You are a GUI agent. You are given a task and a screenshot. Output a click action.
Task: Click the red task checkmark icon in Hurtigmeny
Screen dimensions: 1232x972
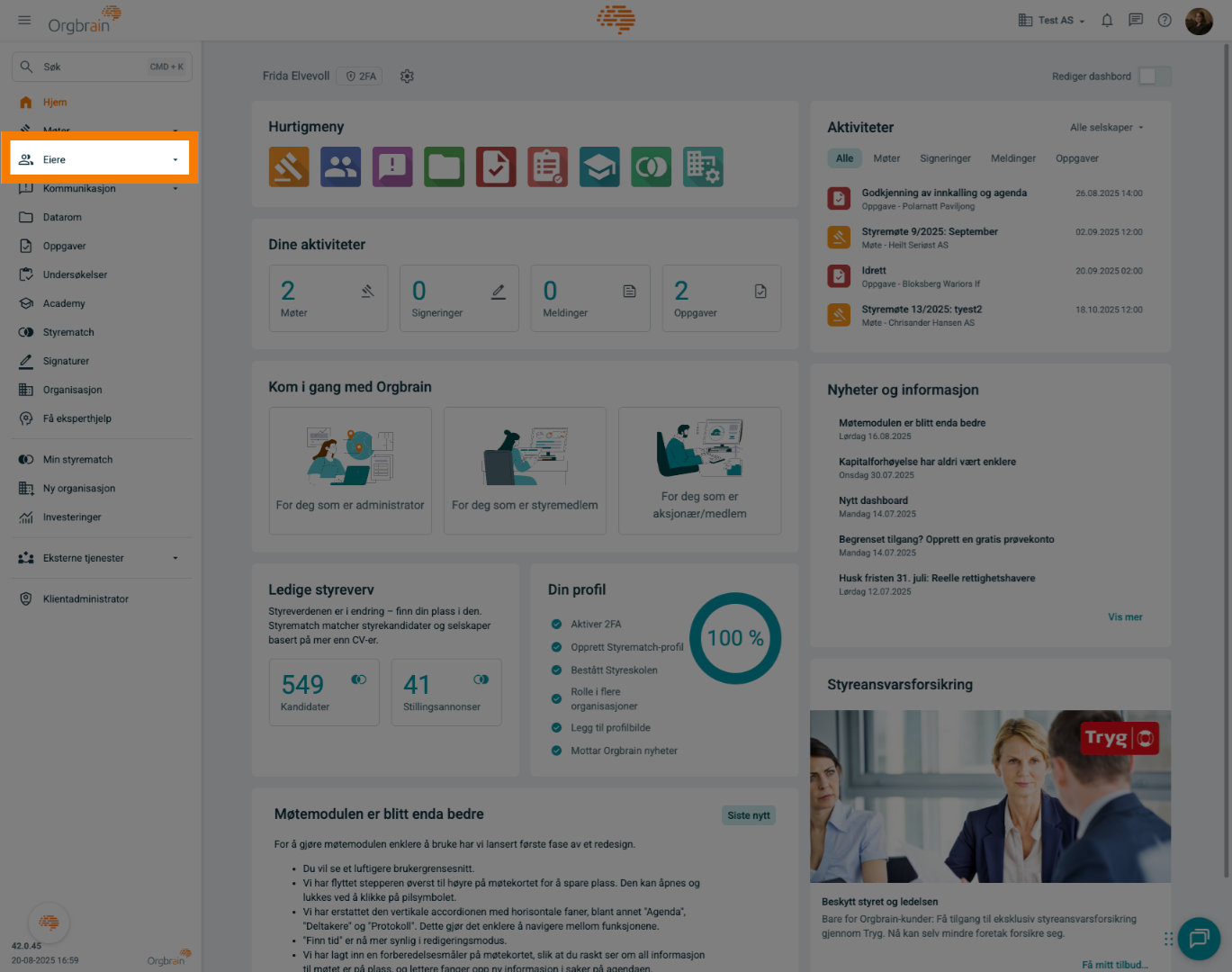pos(496,166)
